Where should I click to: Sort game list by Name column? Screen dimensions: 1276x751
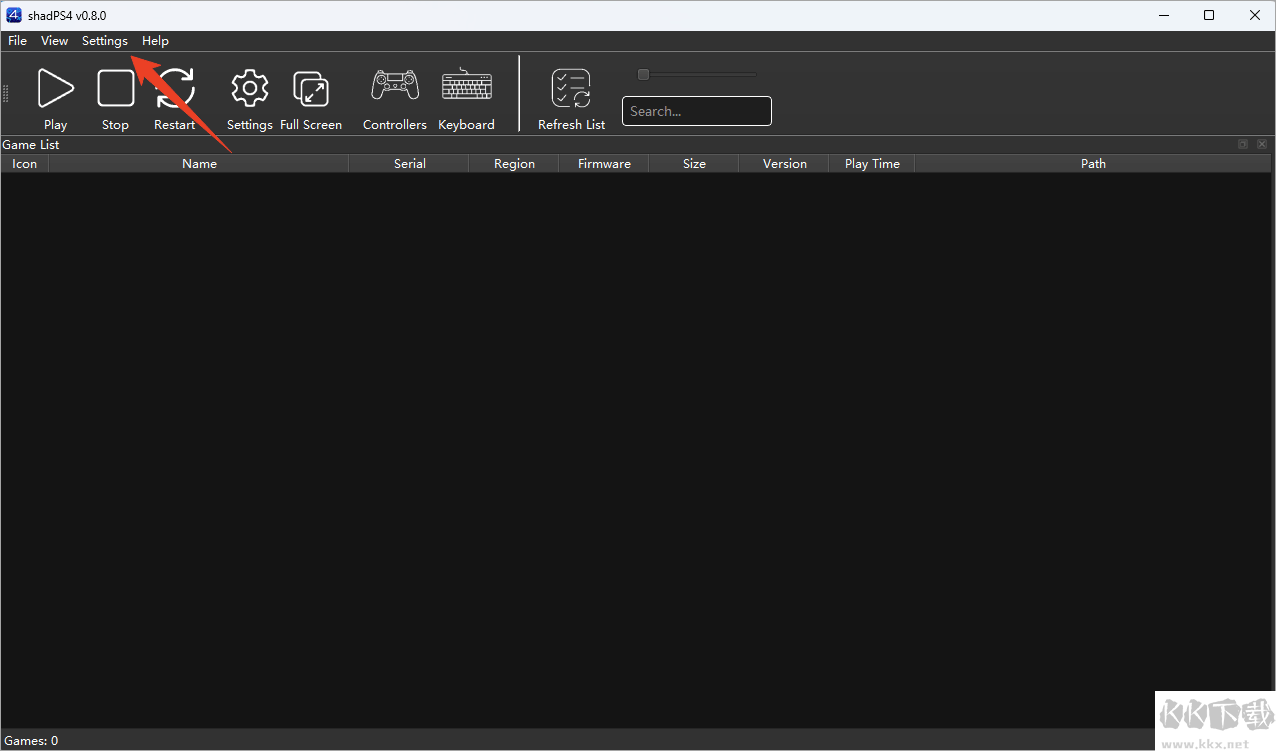pyautogui.click(x=199, y=164)
